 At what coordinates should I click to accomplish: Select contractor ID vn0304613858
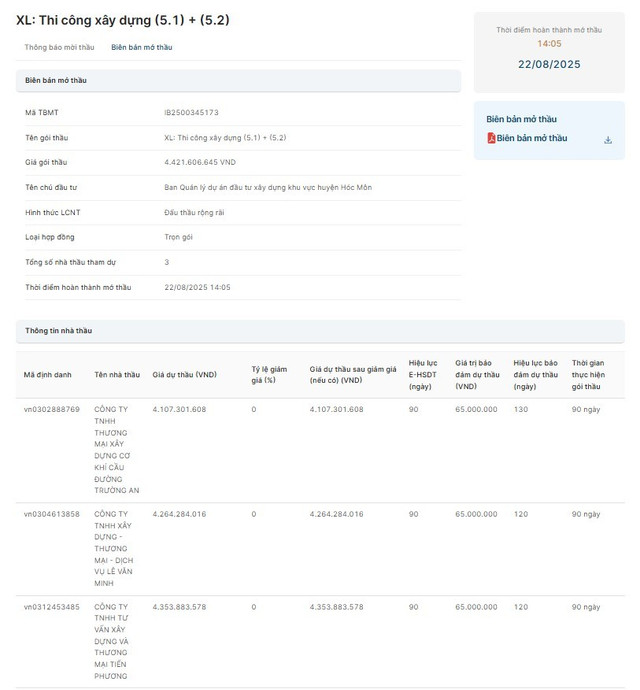pos(52,514)
